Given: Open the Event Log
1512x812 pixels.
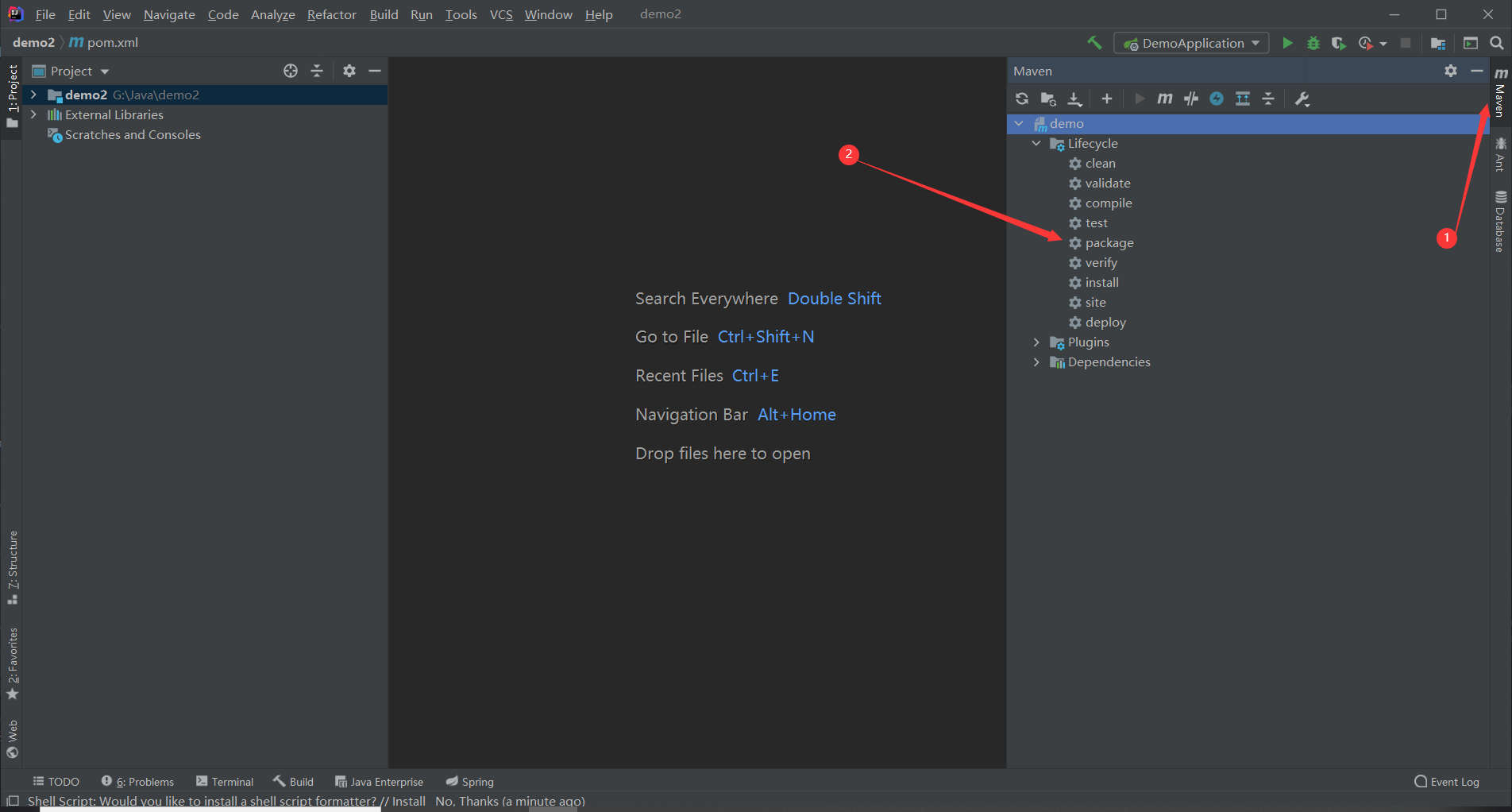Looking at the screenshot, I should (x=1447, y=782).
